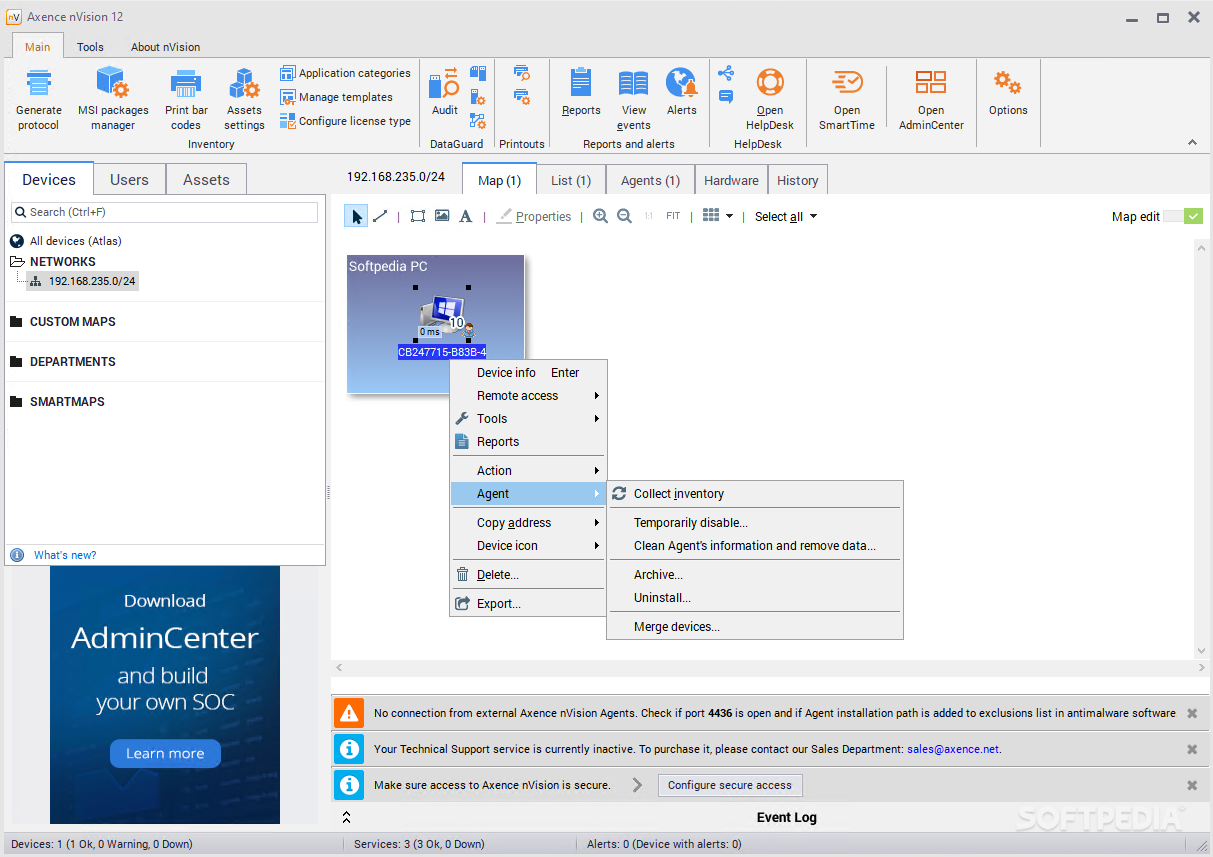Expand Event Log panel chevrons
Screen dimensions: 1213x857
(346, 817)
